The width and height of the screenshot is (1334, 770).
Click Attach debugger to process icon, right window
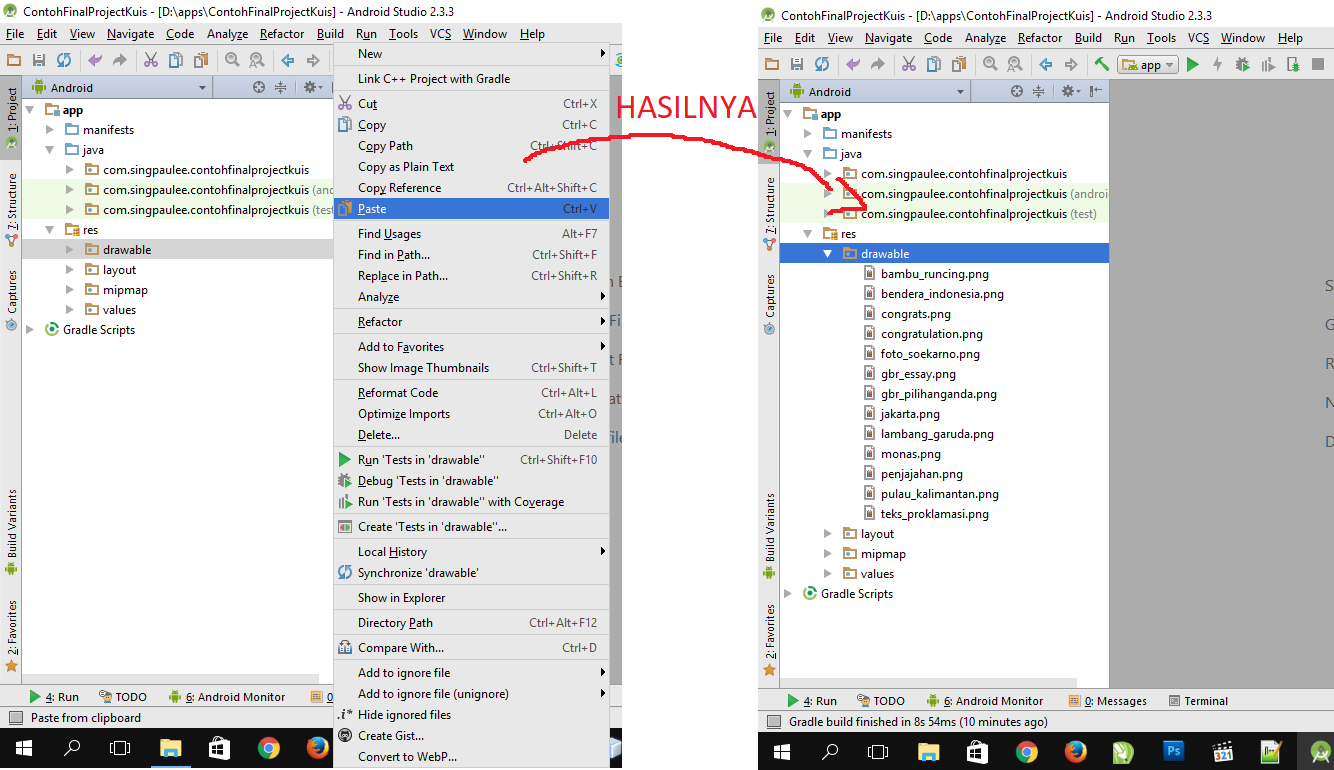tap(1293, 64)
